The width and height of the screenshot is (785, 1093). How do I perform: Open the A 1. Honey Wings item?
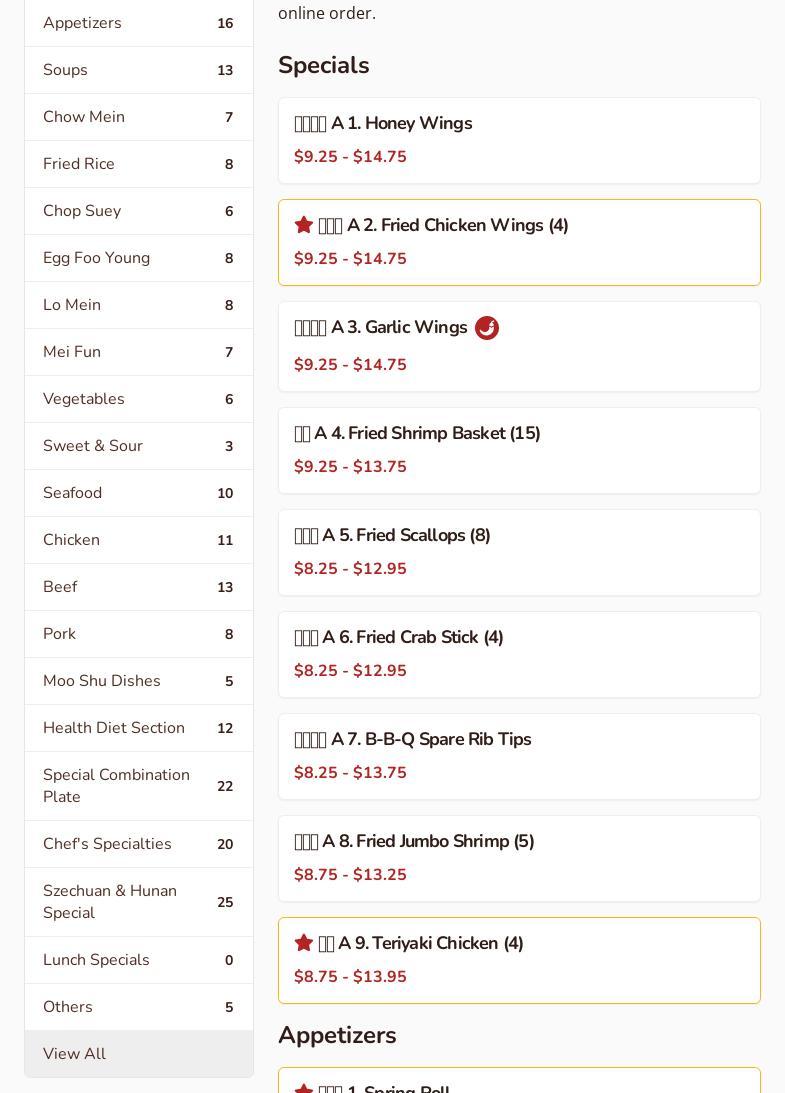tap(519, 140)
